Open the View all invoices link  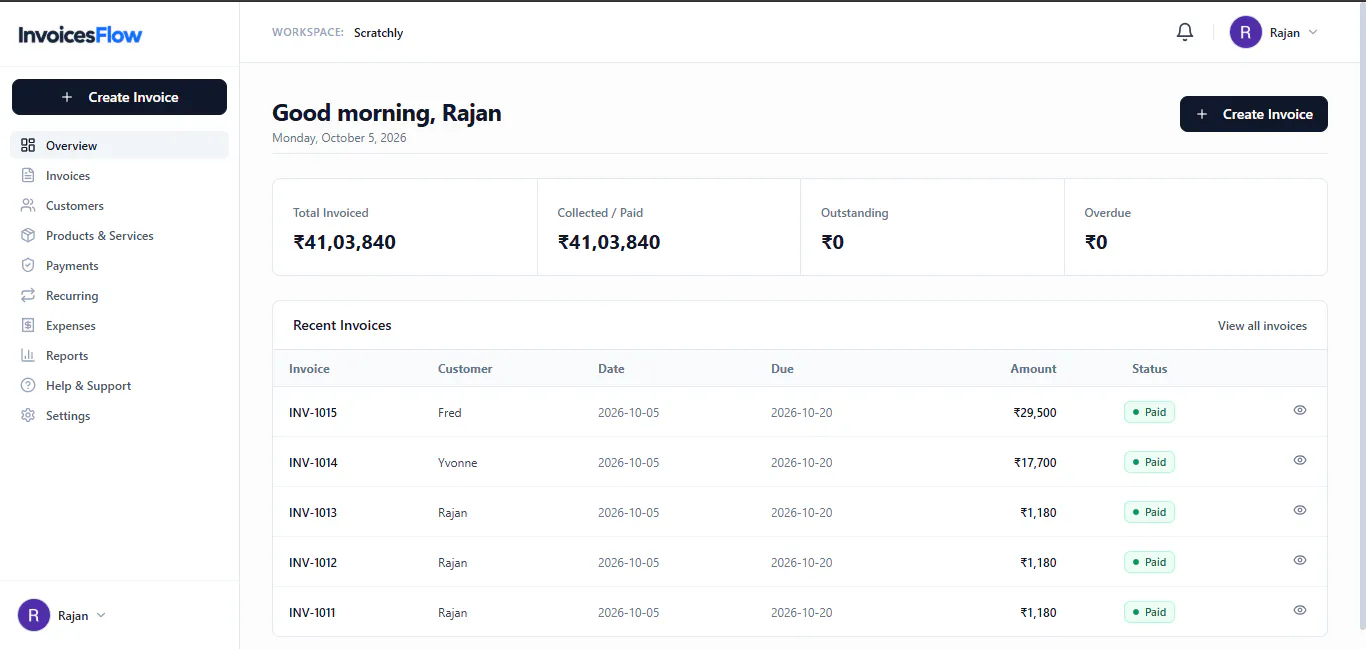[x=1262, y=325]
